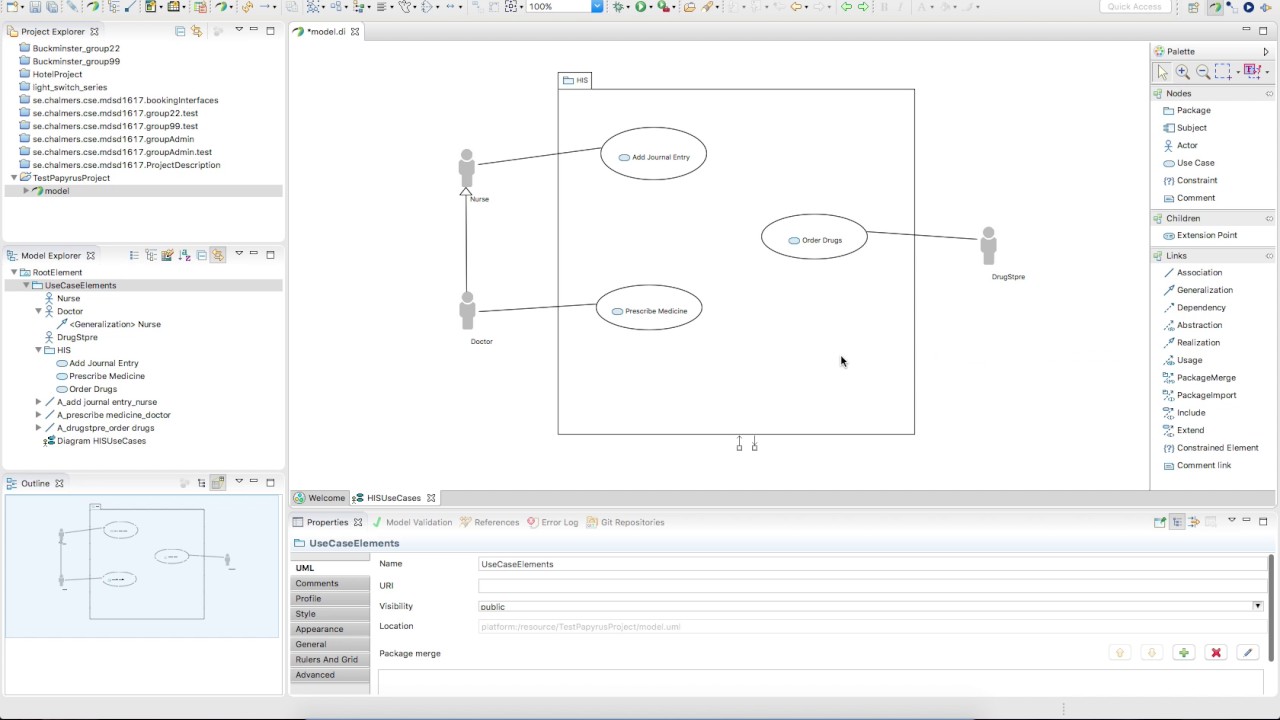This screenshot has width=1280, height=720.
Task: Click the Palette zoom in icon
Action: pyautogui.click(x=1182, y=71)
